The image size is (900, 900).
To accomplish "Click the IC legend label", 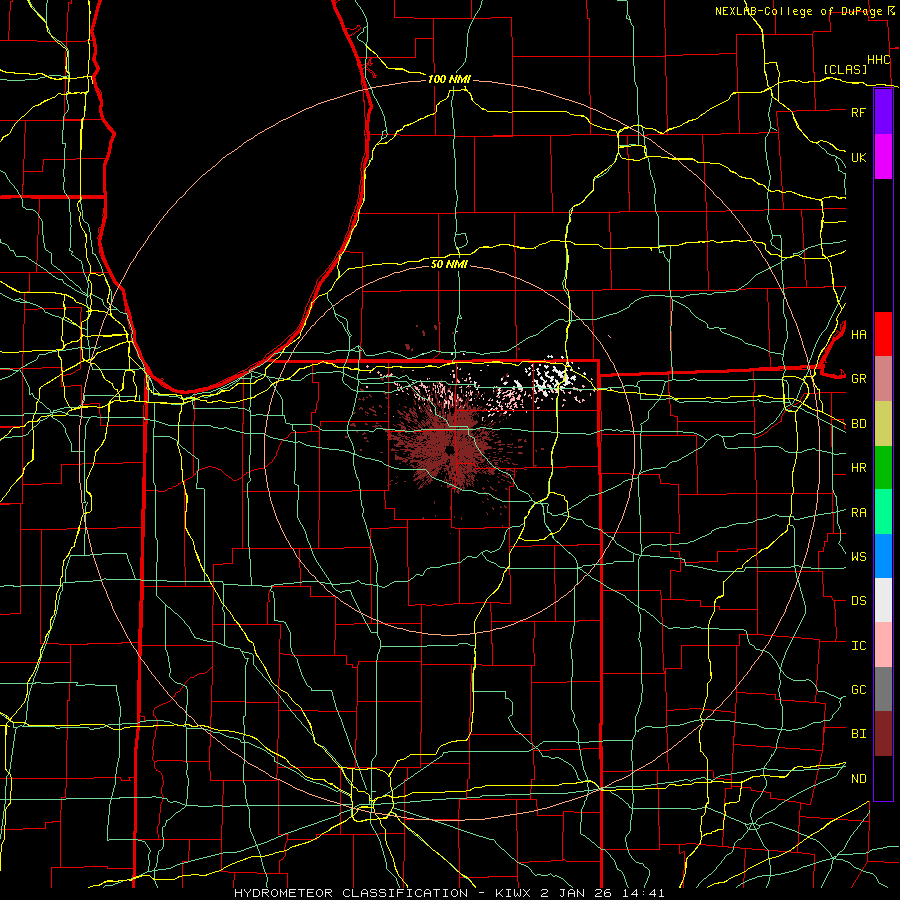I will [x=858, y=646].
